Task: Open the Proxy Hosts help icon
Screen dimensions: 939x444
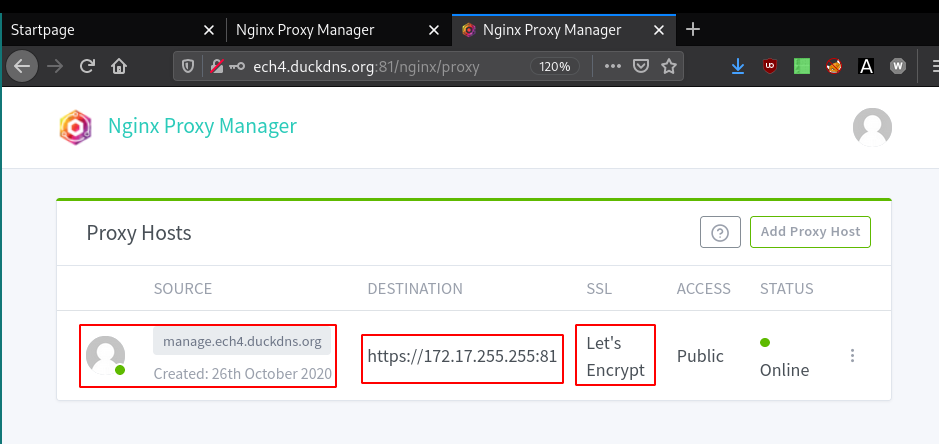Action: point(719,232)
